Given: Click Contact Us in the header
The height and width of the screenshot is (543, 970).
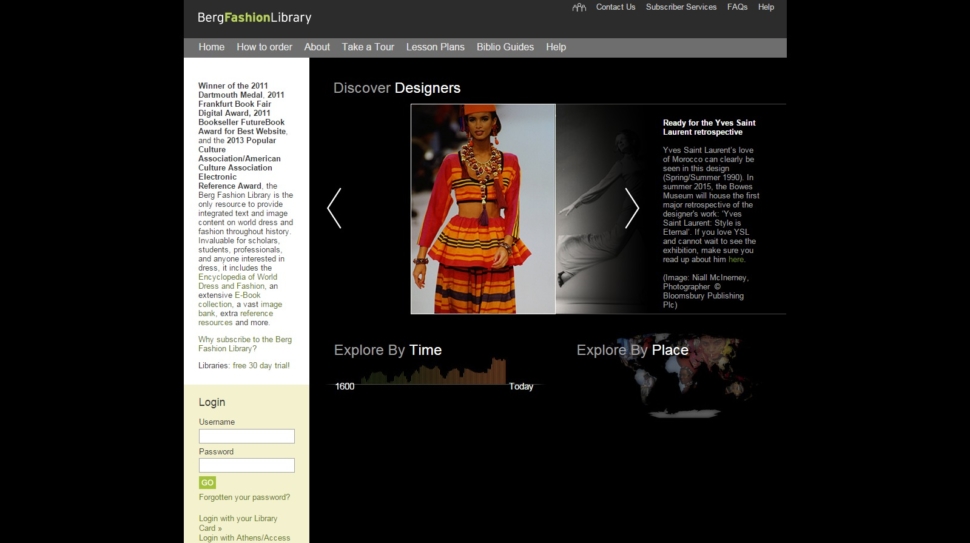Looking at the screenshot, I should pos(615,7).
